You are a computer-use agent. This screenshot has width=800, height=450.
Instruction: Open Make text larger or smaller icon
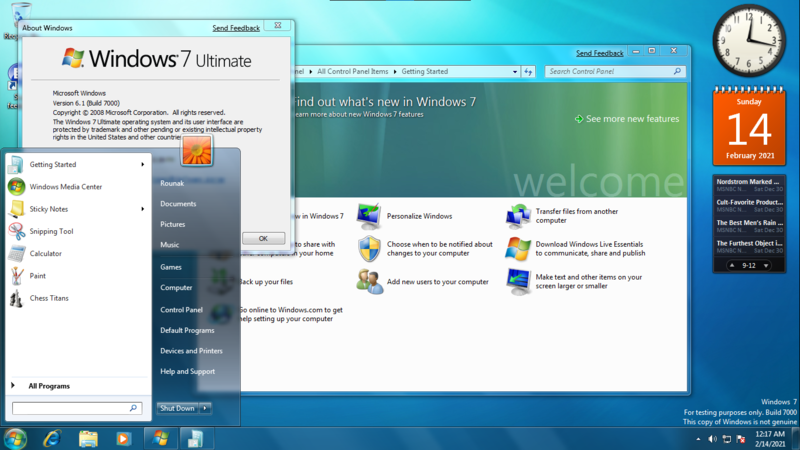518,282
